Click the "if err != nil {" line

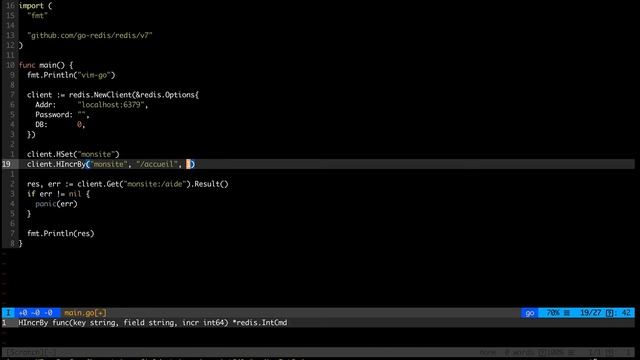click(x=58, y=194)
